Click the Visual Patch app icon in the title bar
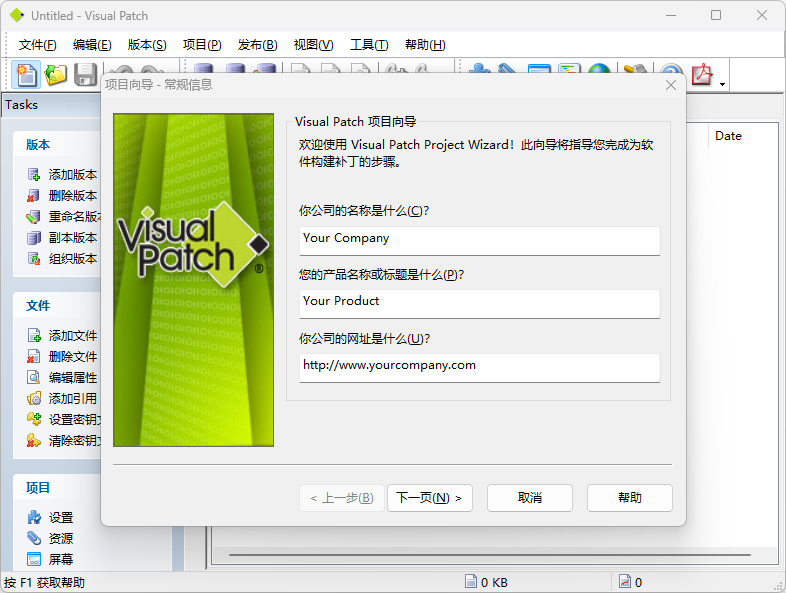Image resolution: width=786 pixels, height=593 pixels. (x=17, y=16)
